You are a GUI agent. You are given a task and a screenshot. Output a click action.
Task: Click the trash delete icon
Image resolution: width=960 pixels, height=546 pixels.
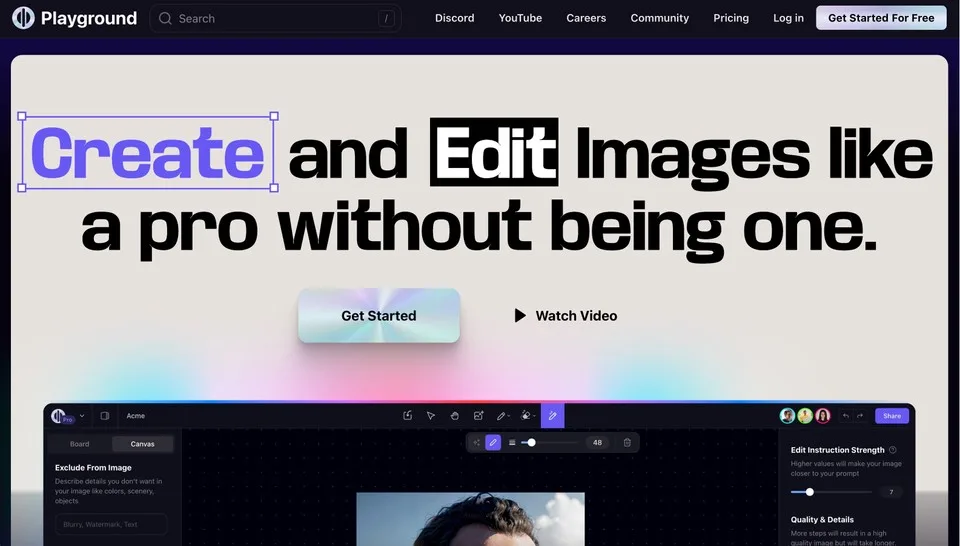(627, 443)
